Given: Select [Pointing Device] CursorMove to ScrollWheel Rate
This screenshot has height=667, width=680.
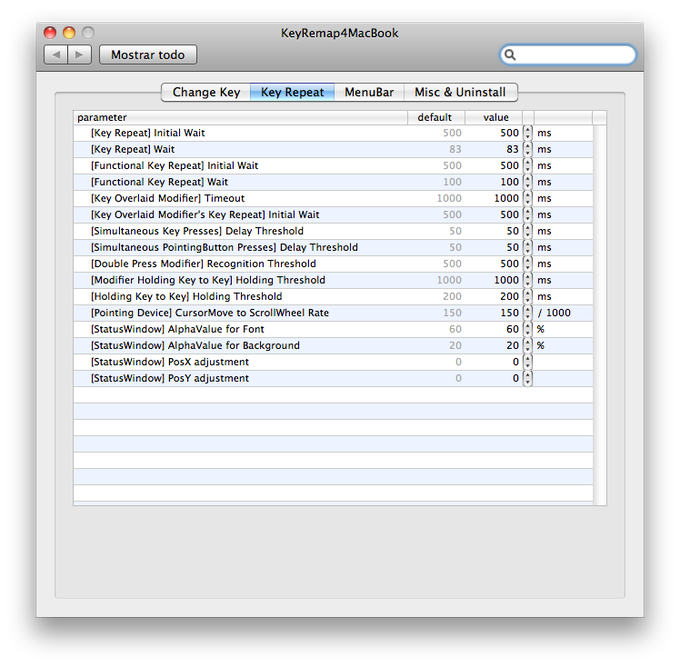Looking at the screenshot, I should click(333, 313).
